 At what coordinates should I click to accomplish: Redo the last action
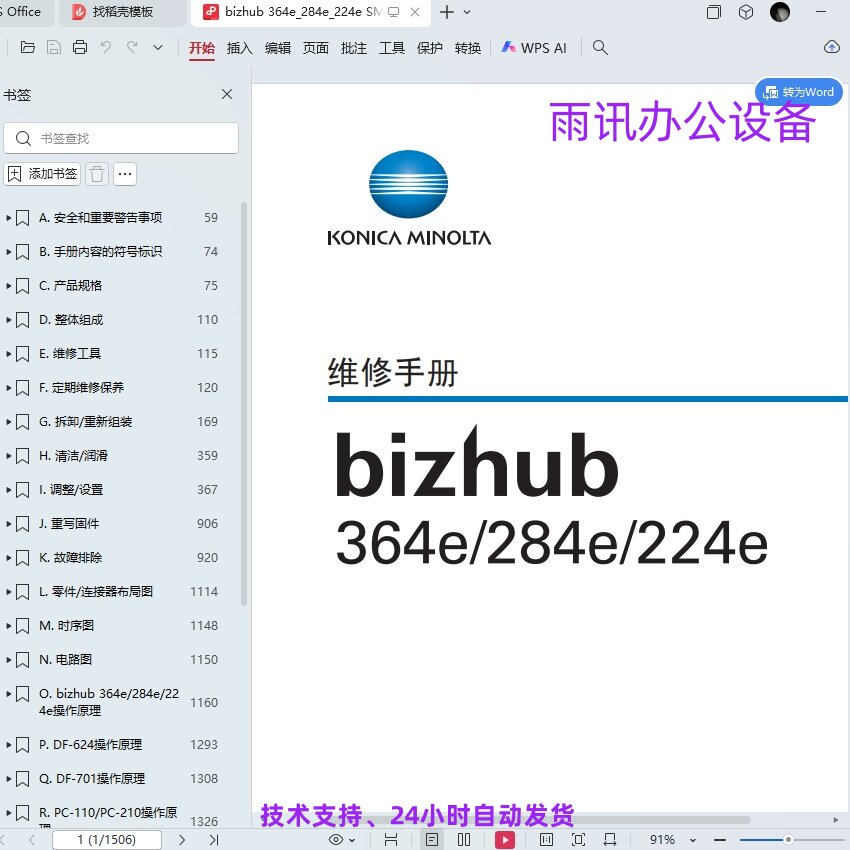pos(132,48)
